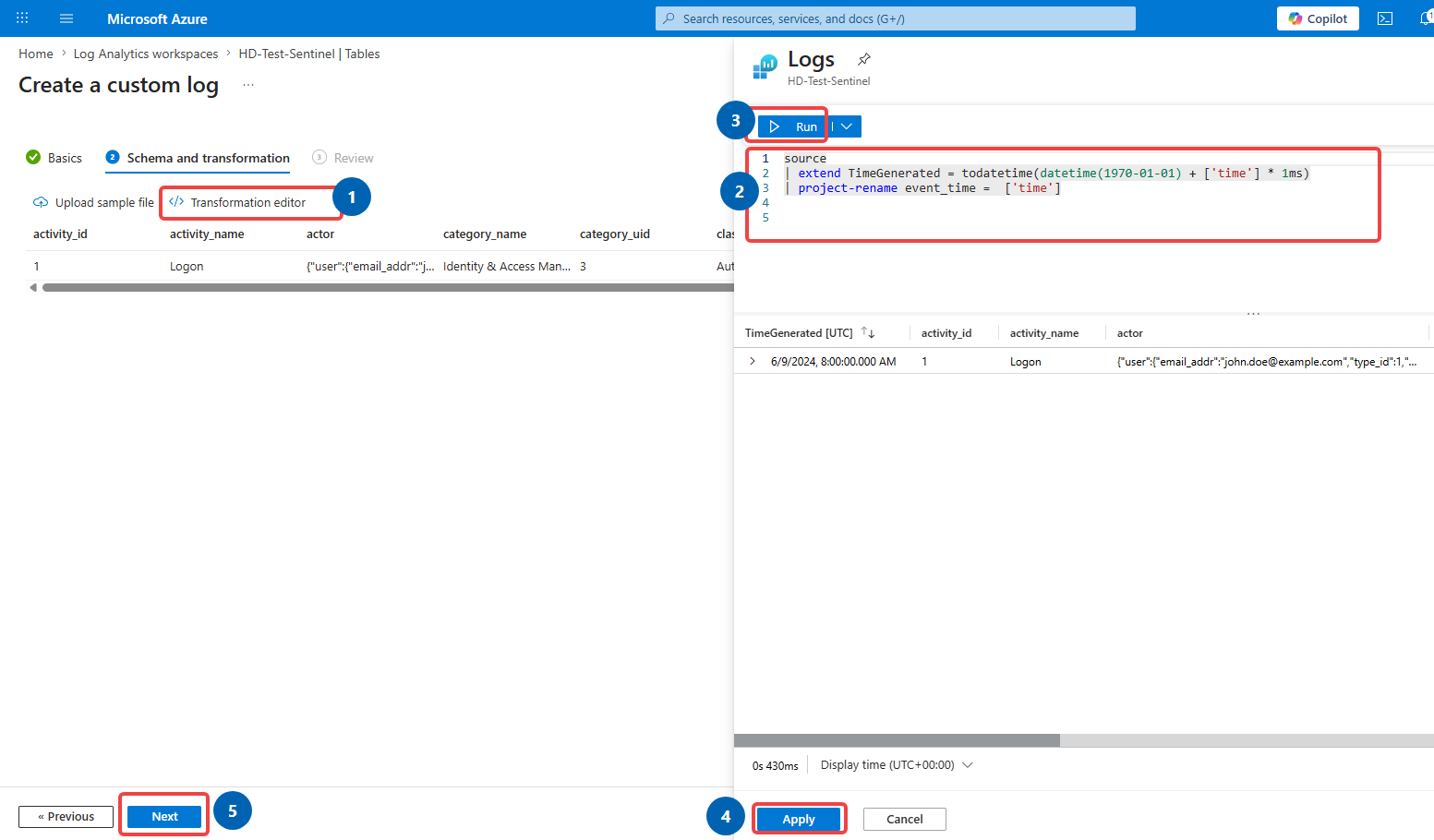Expand the Run button dropdown arrow
The height and width of the screenshot is (840, 1434).
pos(846,126)
